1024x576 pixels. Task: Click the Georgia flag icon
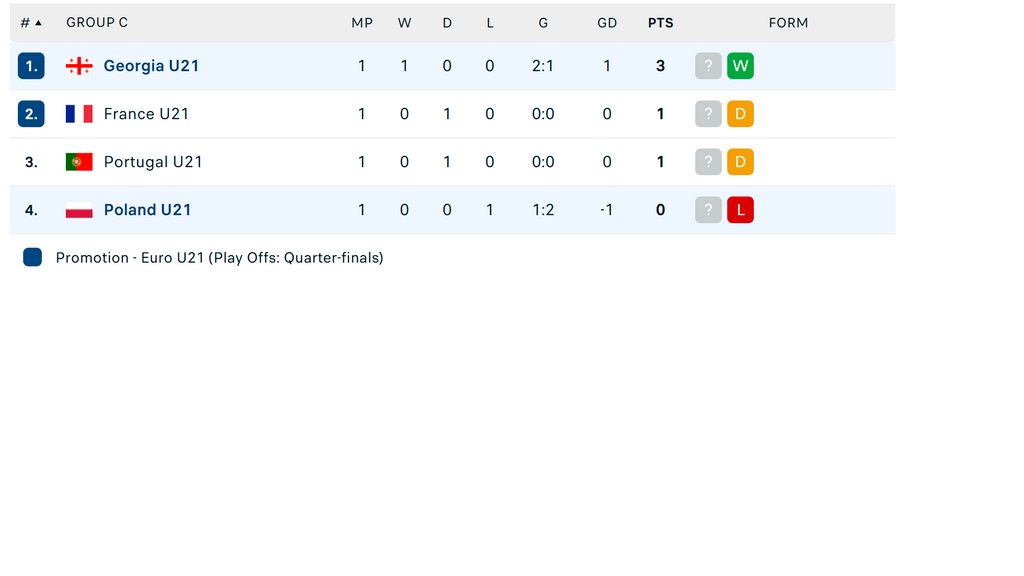tap(79, 66)
